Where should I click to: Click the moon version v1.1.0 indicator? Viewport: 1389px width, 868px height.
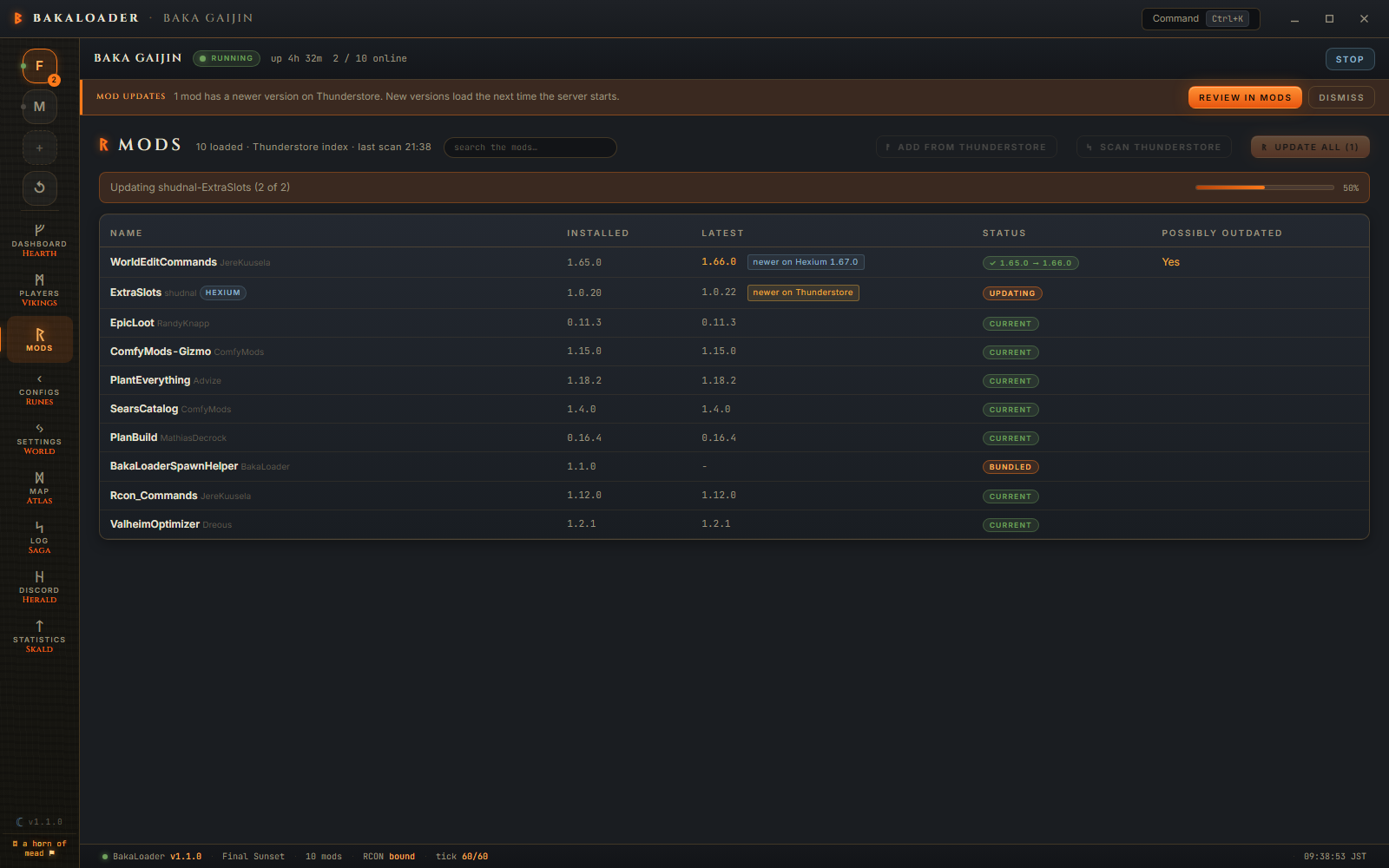(39, 822)
